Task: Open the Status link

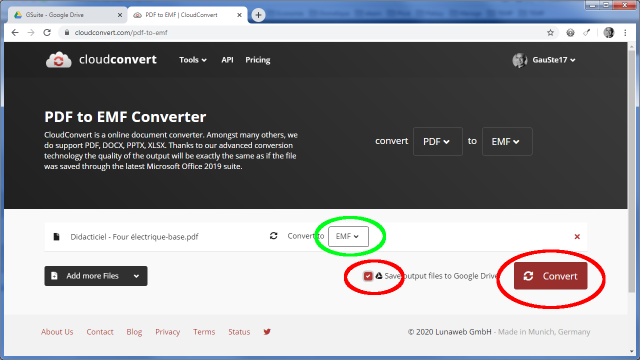Action: point(239,332)
